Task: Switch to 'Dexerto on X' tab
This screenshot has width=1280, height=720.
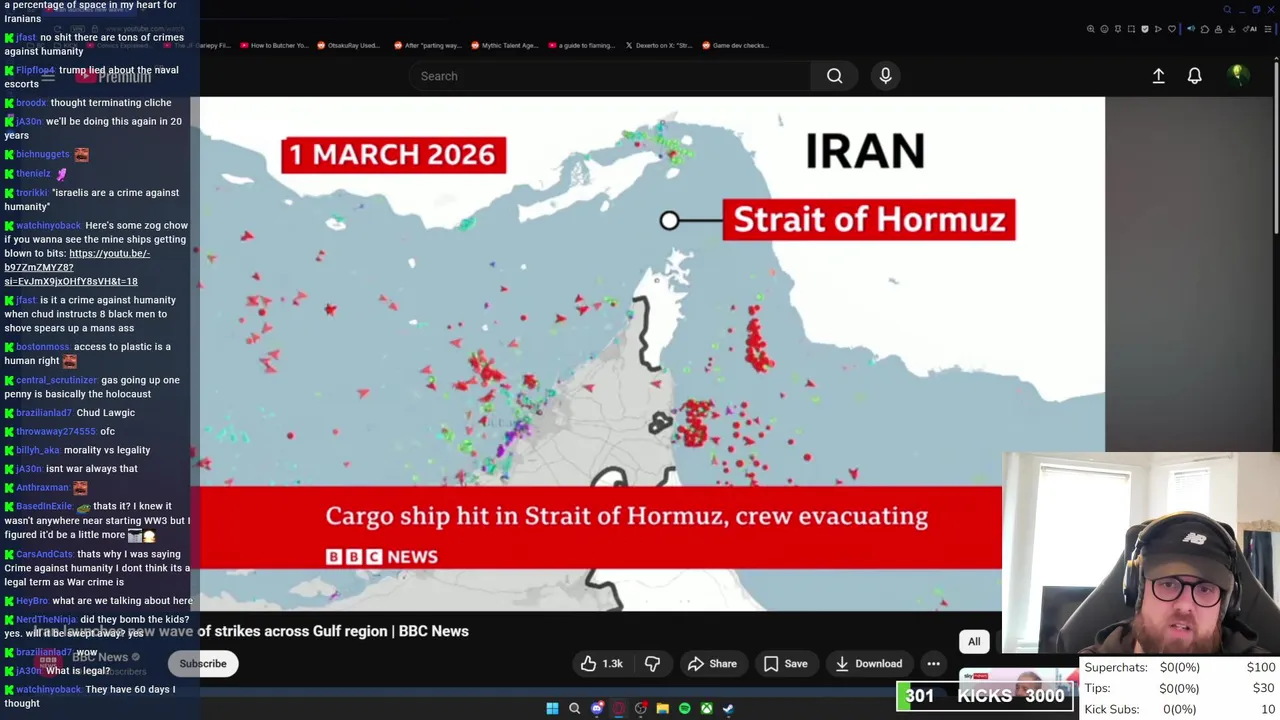Action: coord(659,45)
